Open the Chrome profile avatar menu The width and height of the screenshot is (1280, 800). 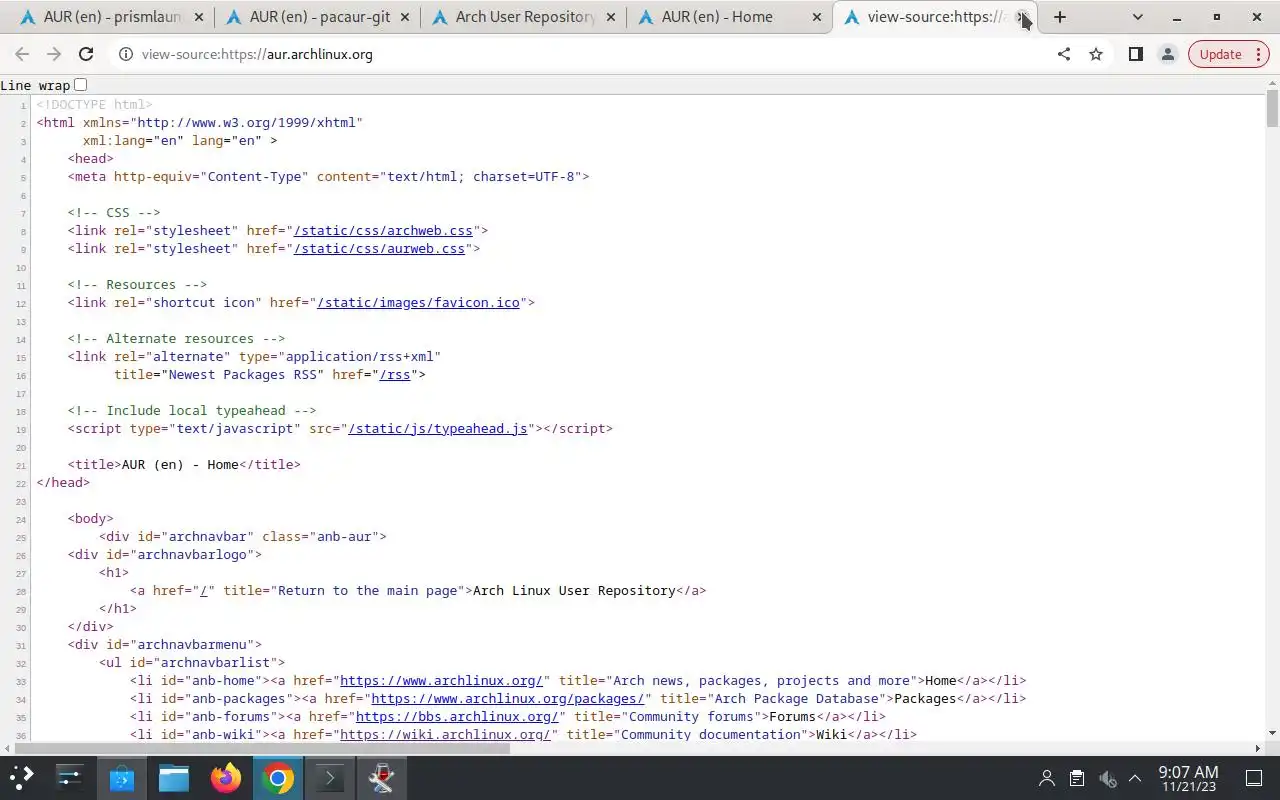(1167, 54)
